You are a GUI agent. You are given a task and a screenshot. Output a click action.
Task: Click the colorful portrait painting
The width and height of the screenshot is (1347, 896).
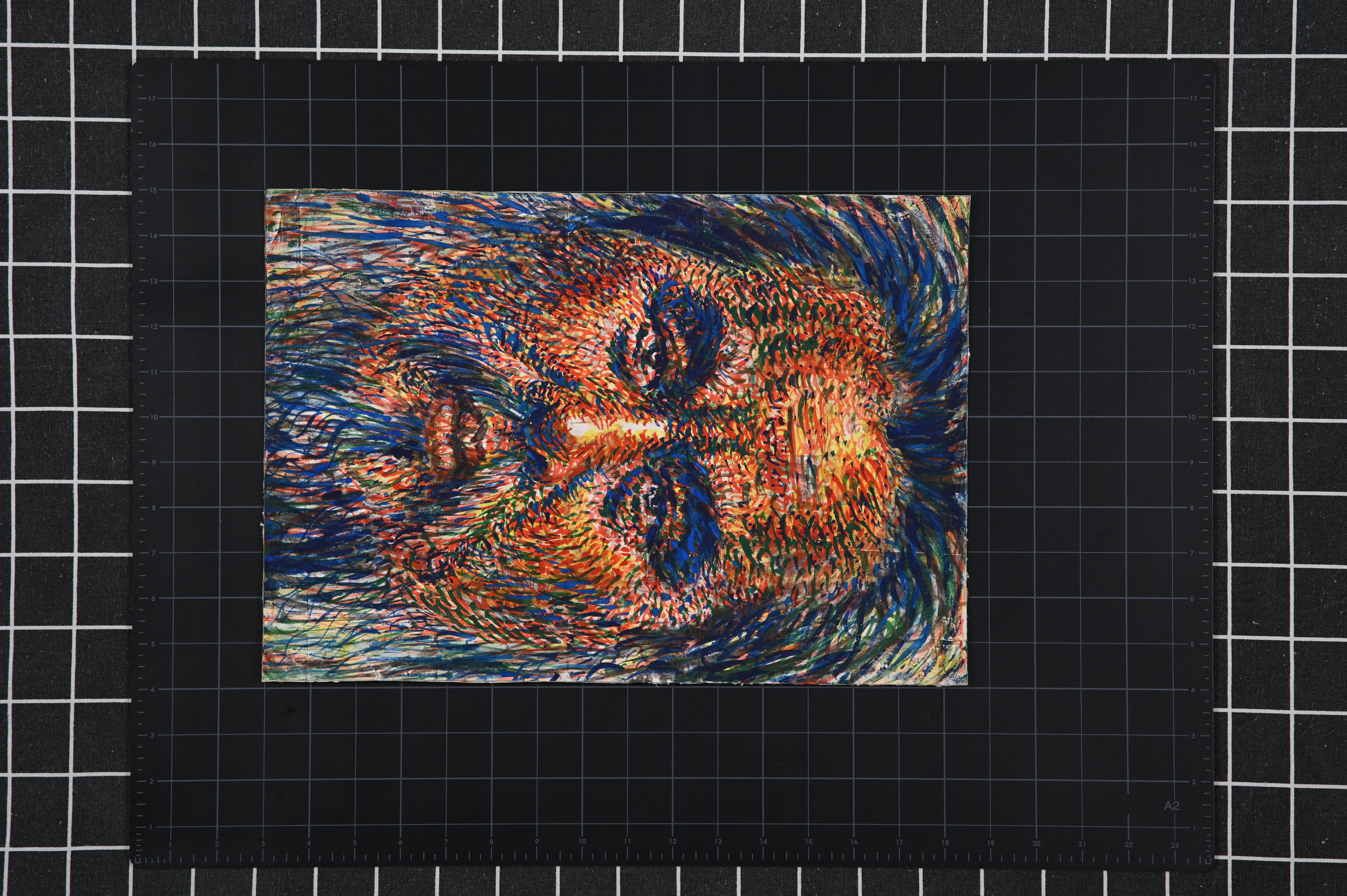(x=616, y=437)
